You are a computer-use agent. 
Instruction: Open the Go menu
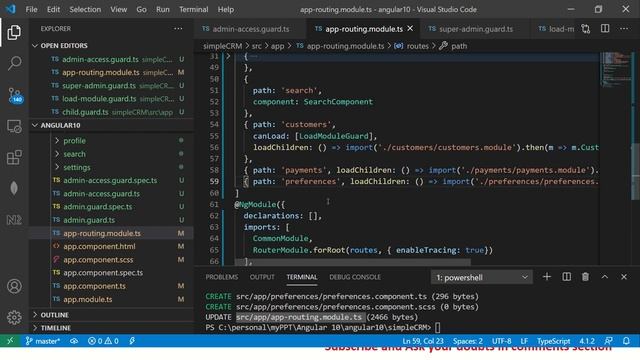141,9
